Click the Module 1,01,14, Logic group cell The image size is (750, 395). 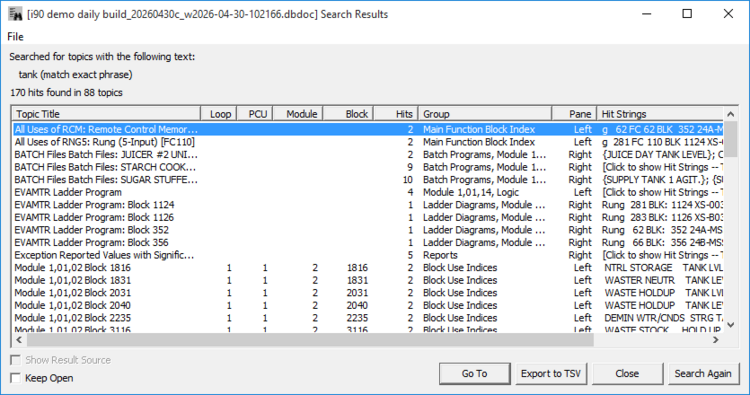point(471,192)
